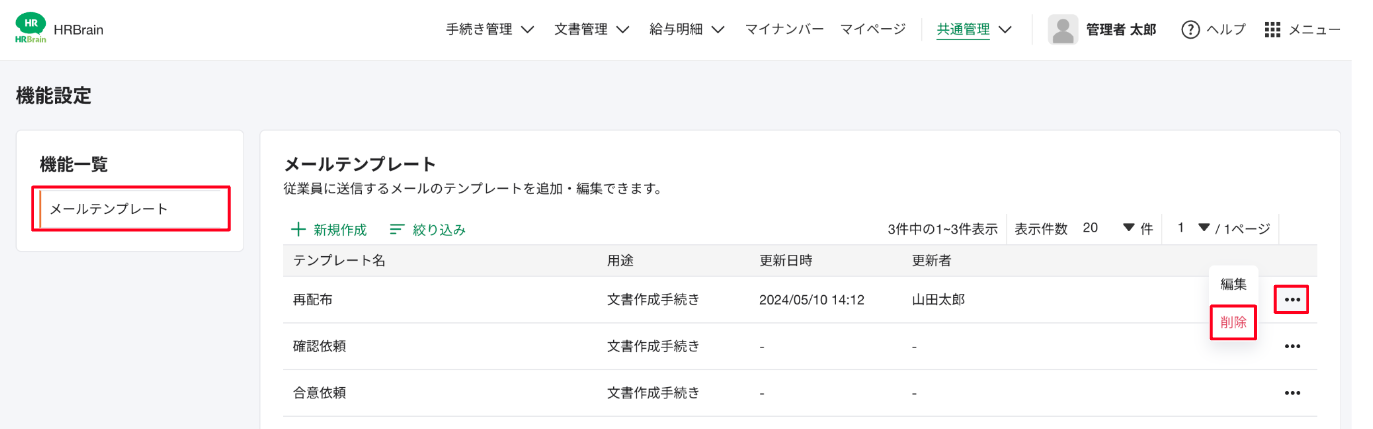Choose 削除 in the row context menu
Screen dimensions: 1373x429
[x=1233, y=322]
